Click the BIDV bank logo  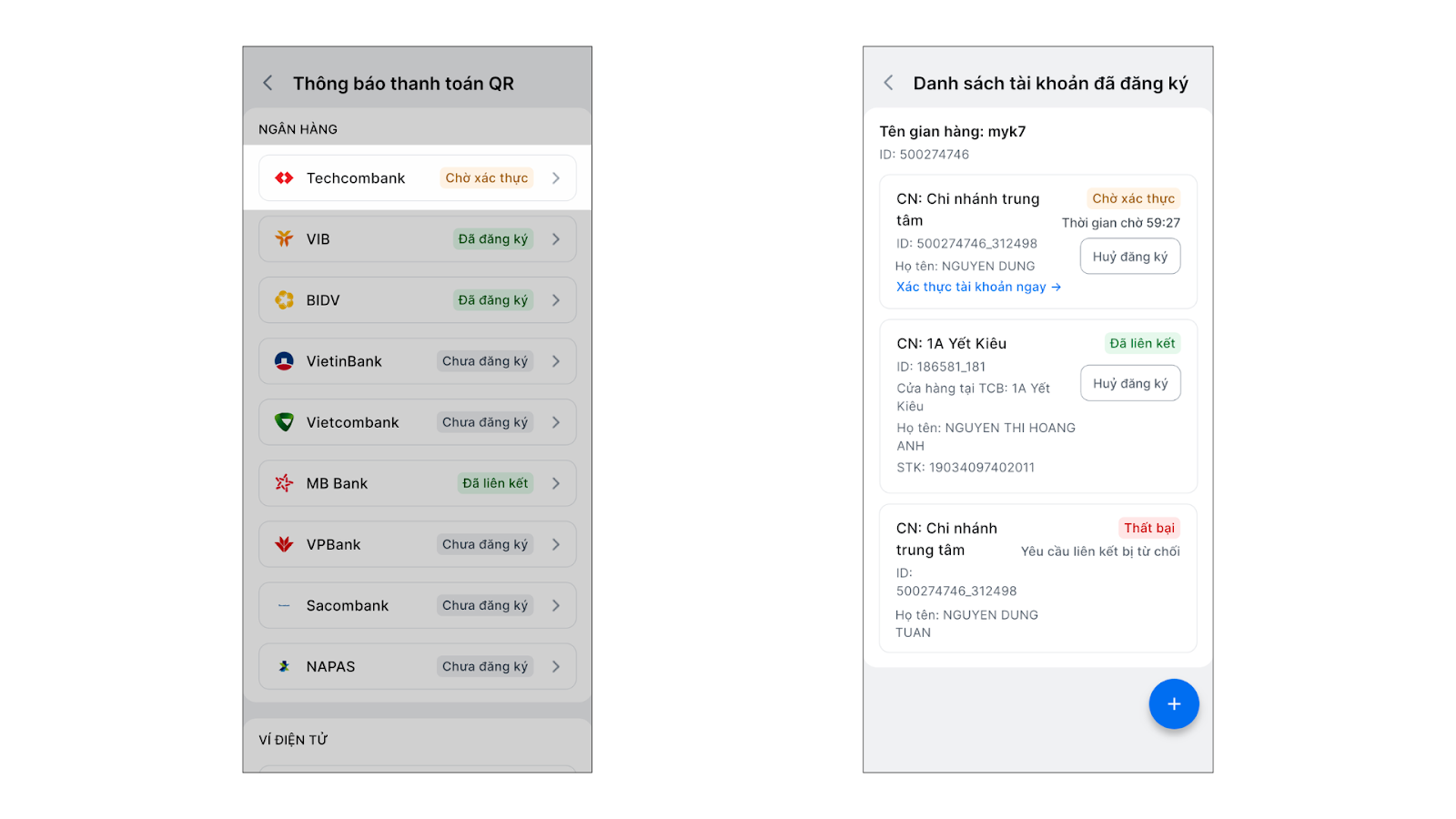[284, 300]
